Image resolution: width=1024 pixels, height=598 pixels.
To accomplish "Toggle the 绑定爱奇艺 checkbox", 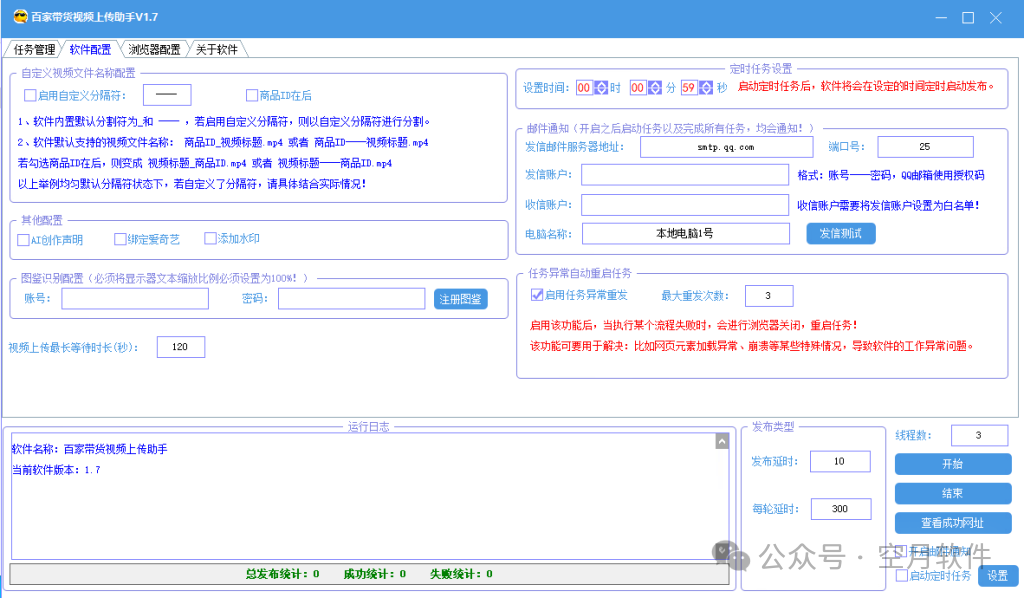I will pyautogui.click(x=120, y=239).
